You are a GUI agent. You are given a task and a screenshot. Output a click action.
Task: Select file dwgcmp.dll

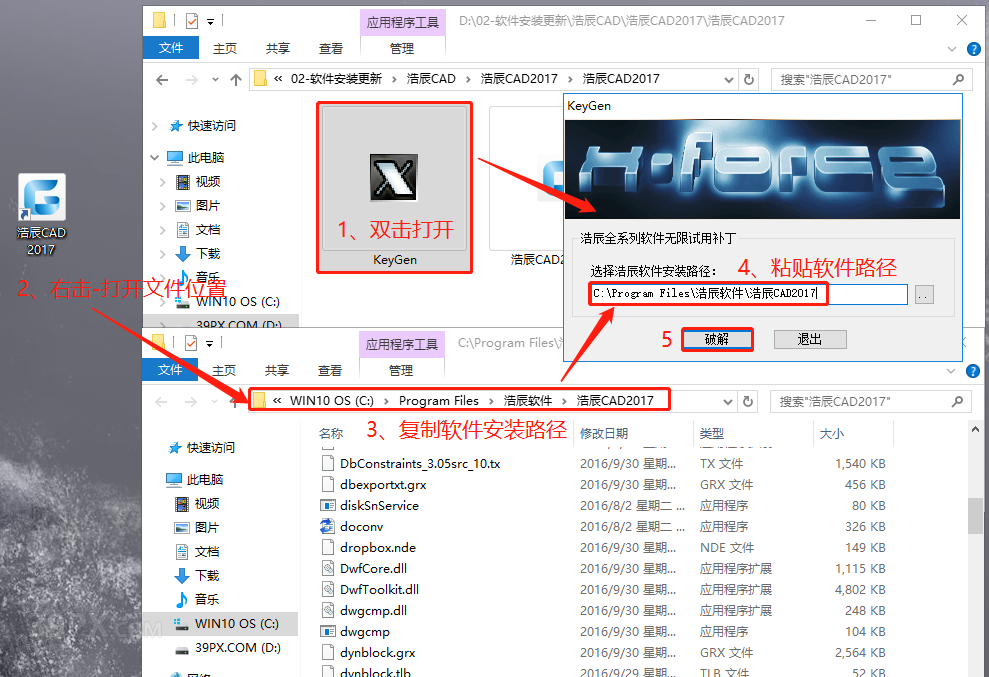tap(373, 610)
